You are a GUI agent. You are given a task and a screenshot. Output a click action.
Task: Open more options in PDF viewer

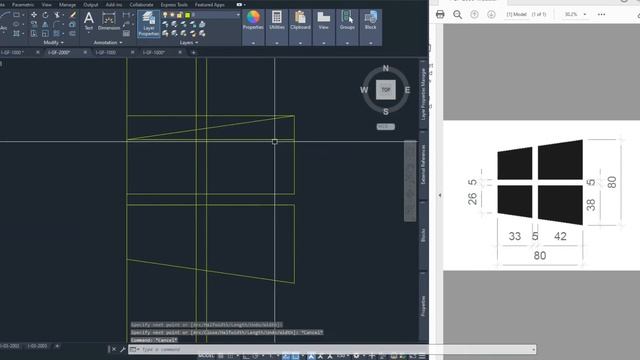tap(602, 14)
